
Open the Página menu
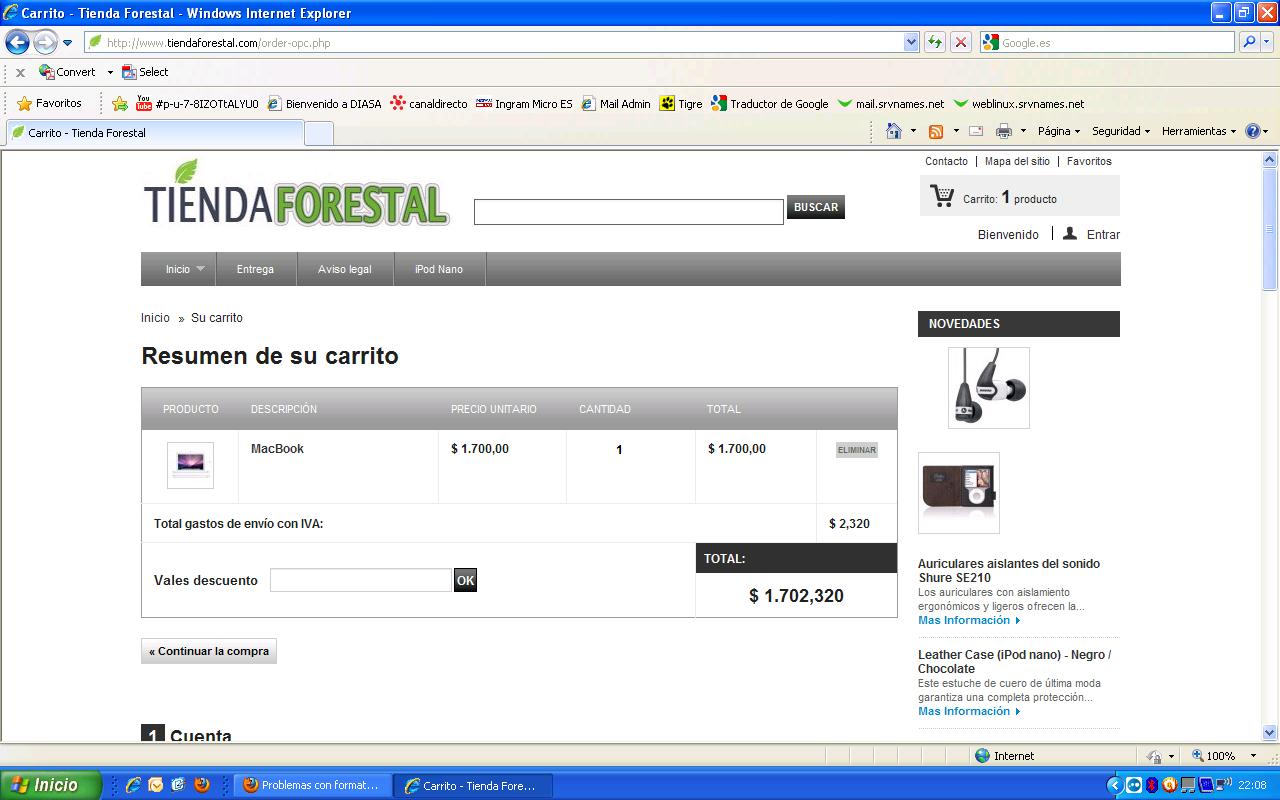coord(1058,131)
